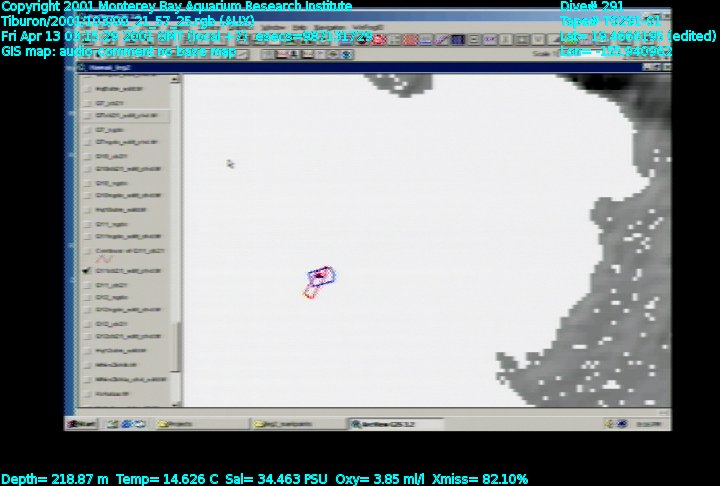Click the red outlined polygon on the map
The height and width of the screenshot is (486, 720).
click(310, 291)
